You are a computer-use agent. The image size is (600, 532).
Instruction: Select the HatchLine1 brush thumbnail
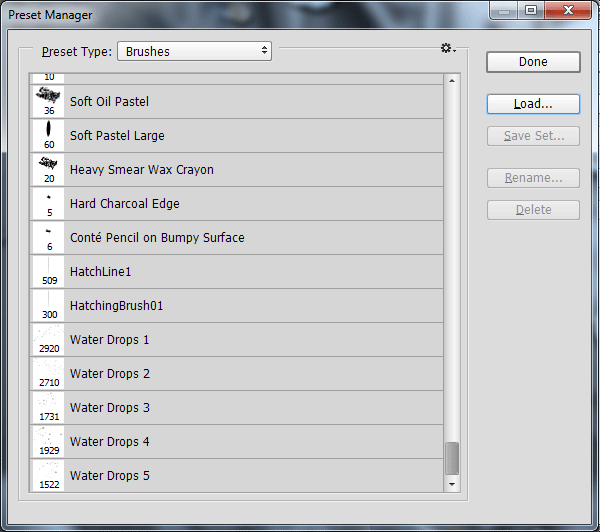48,272
